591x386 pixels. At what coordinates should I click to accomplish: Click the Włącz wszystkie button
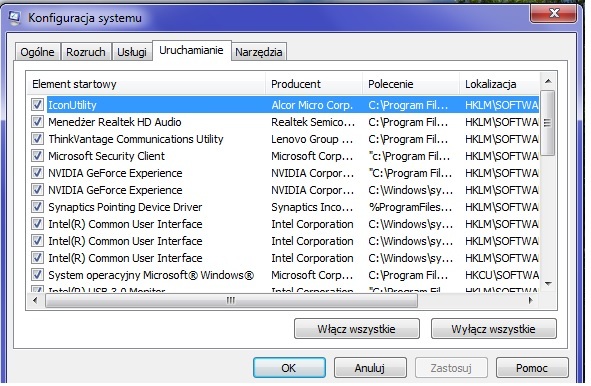click(x=357, y=329)
